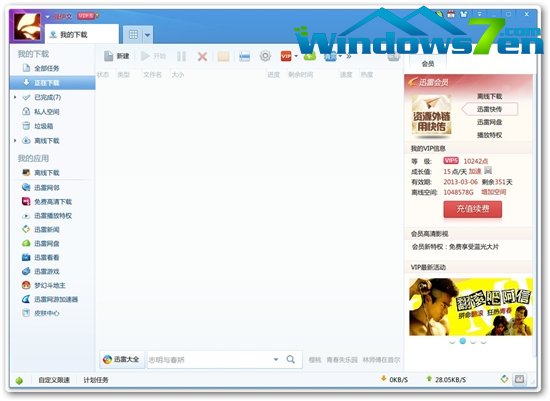Expand the 离线下载 tree arrow under 我的下载
This screenshot has width=550, height=401.
(15, 140)
